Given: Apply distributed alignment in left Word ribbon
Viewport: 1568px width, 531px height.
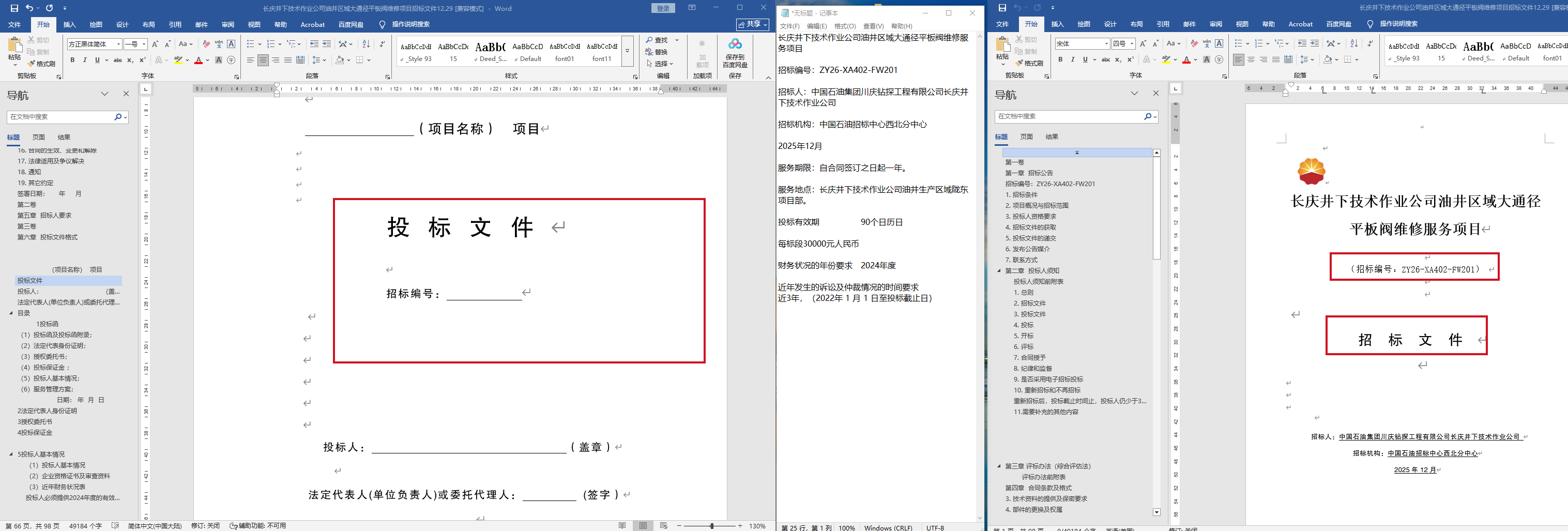Looking at the screenshot, I should [301, 59].
